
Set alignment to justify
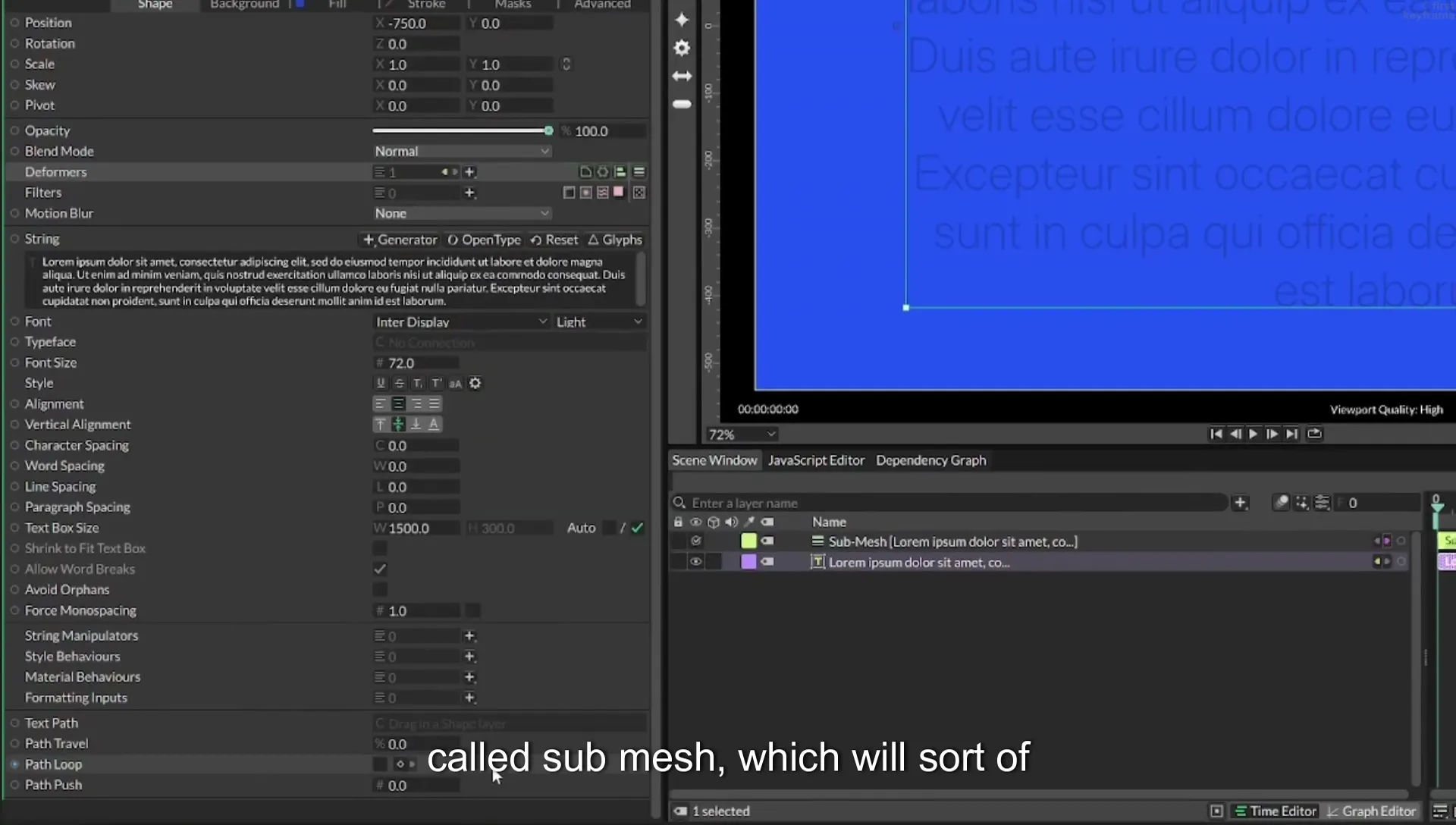point(434,404)
